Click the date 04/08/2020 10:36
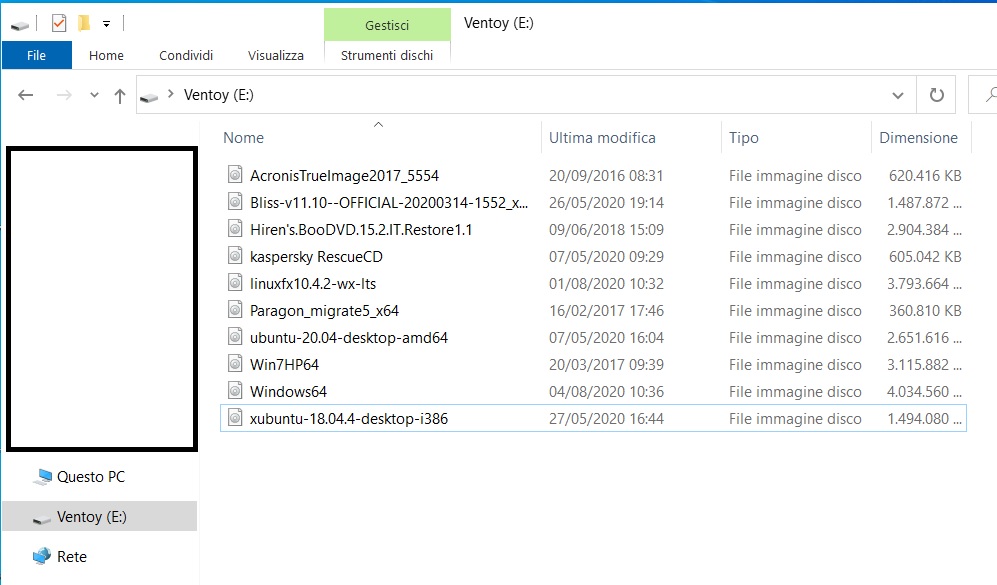This screenshot has width=997, height=585. pyautogui.click(x=606, y=392)
